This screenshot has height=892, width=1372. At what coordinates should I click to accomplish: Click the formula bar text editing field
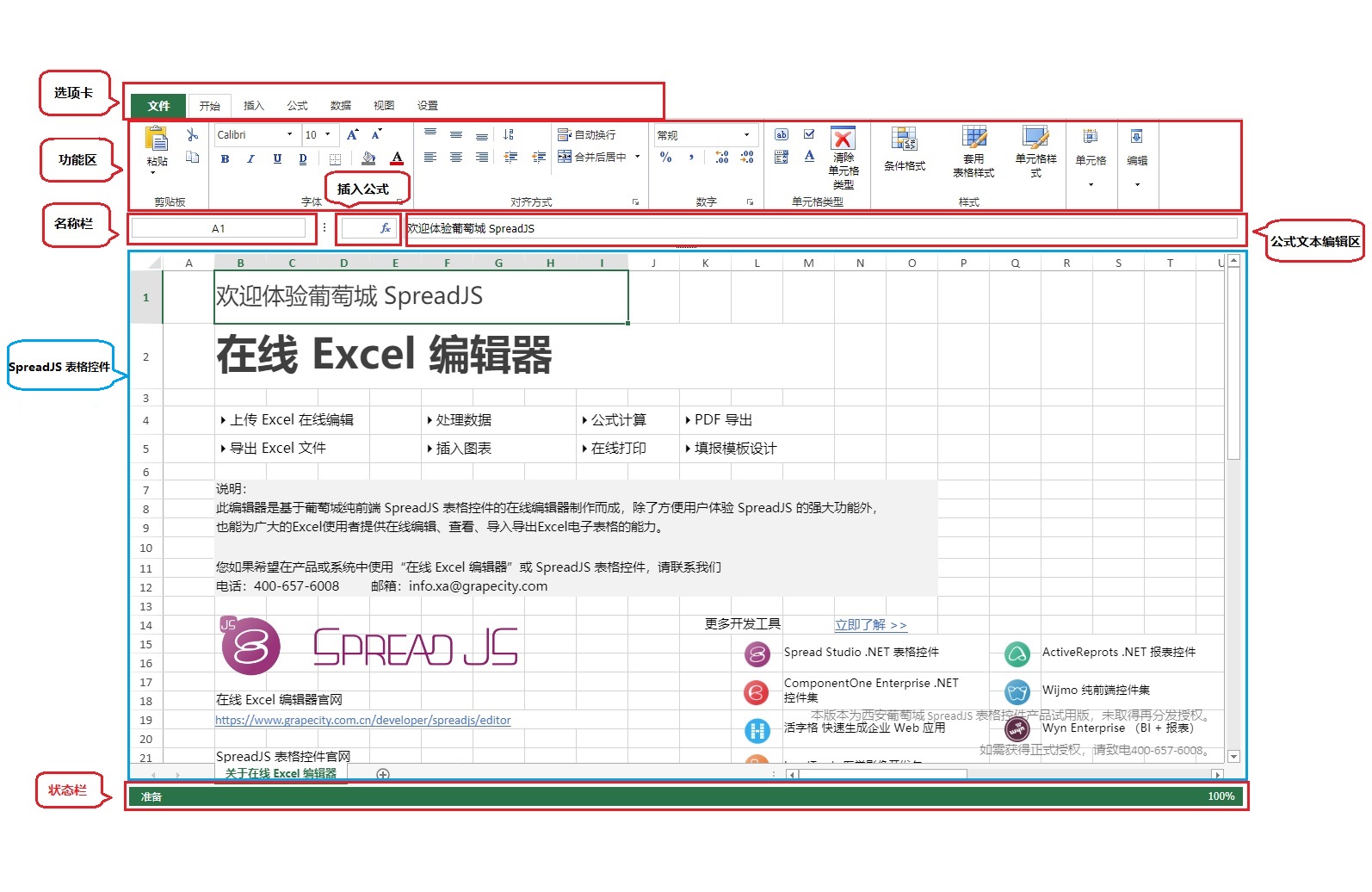coord(821,228)
